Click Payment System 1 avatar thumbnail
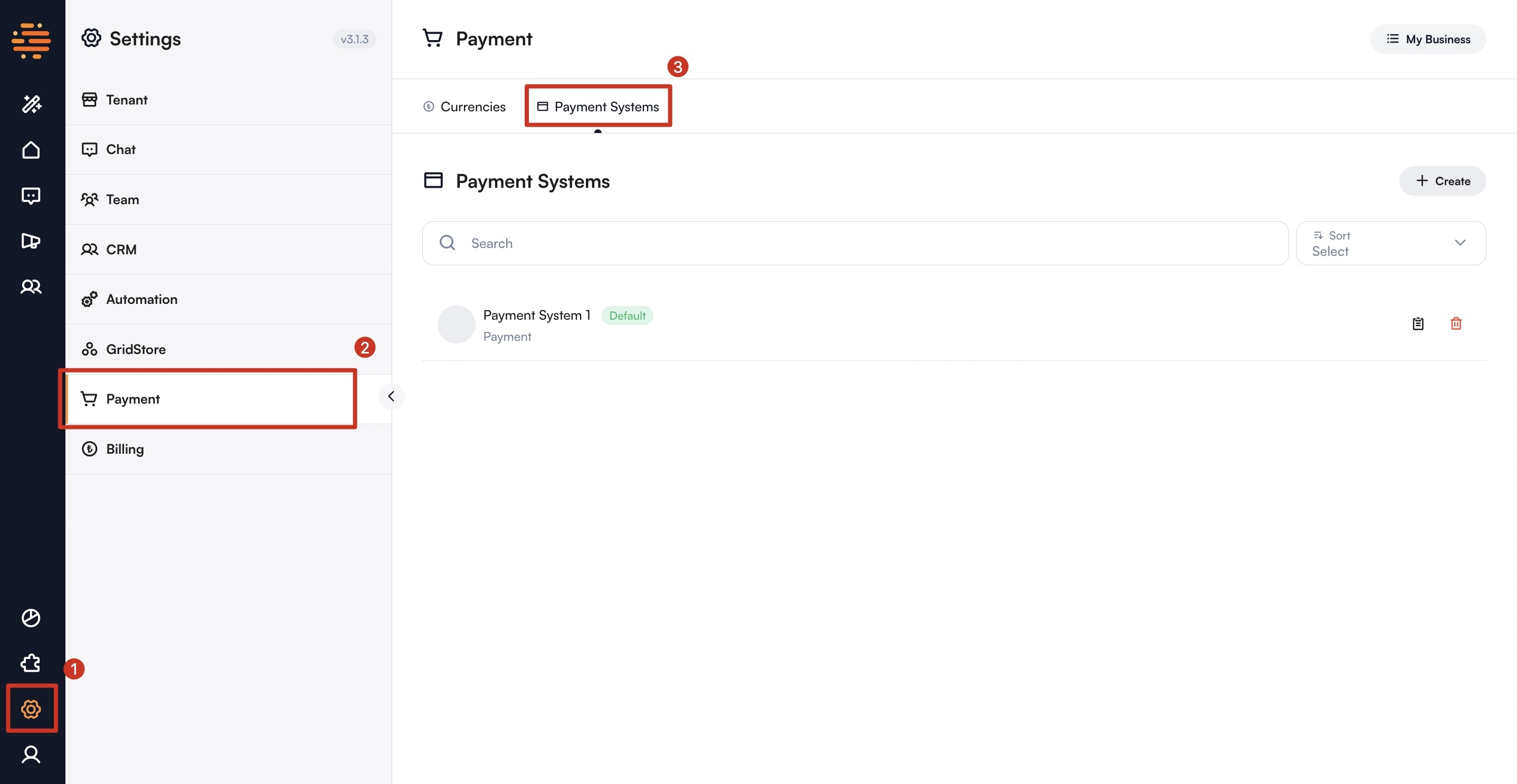The width and height of the screenshot is (1517, 784). tap(456, 324)
